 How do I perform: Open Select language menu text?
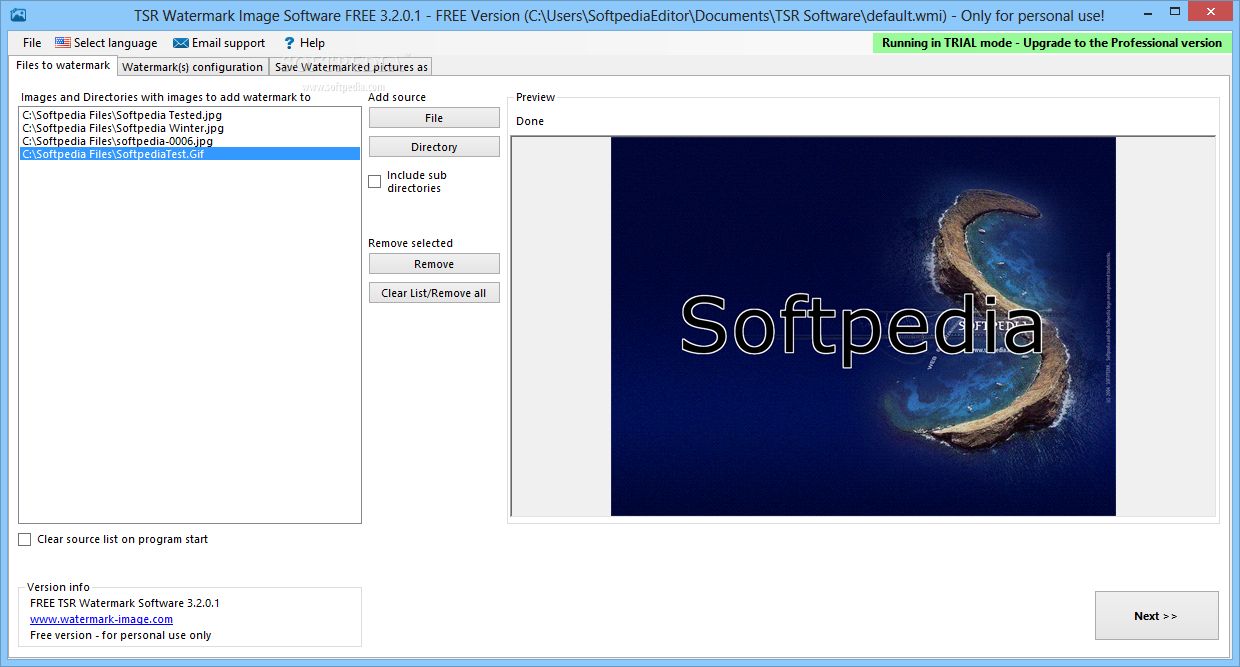[115, 43]
